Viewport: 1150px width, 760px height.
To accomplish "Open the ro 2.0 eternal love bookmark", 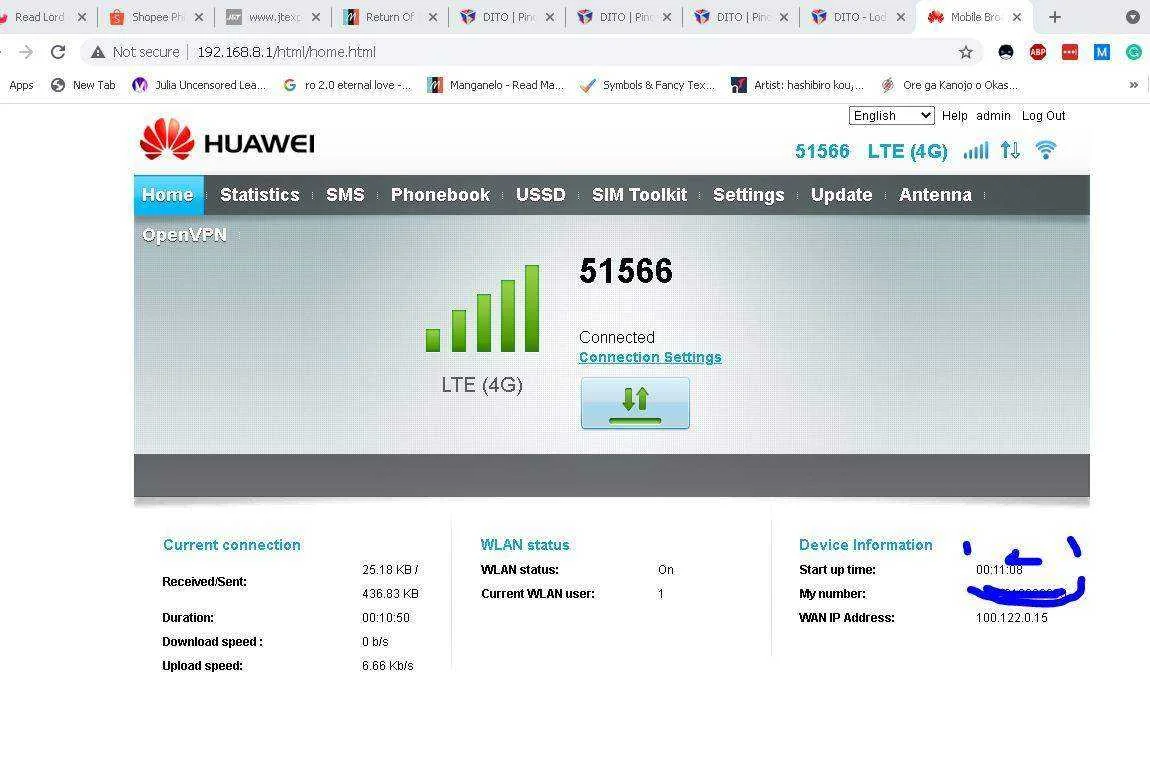I will [x=347, y=85].
